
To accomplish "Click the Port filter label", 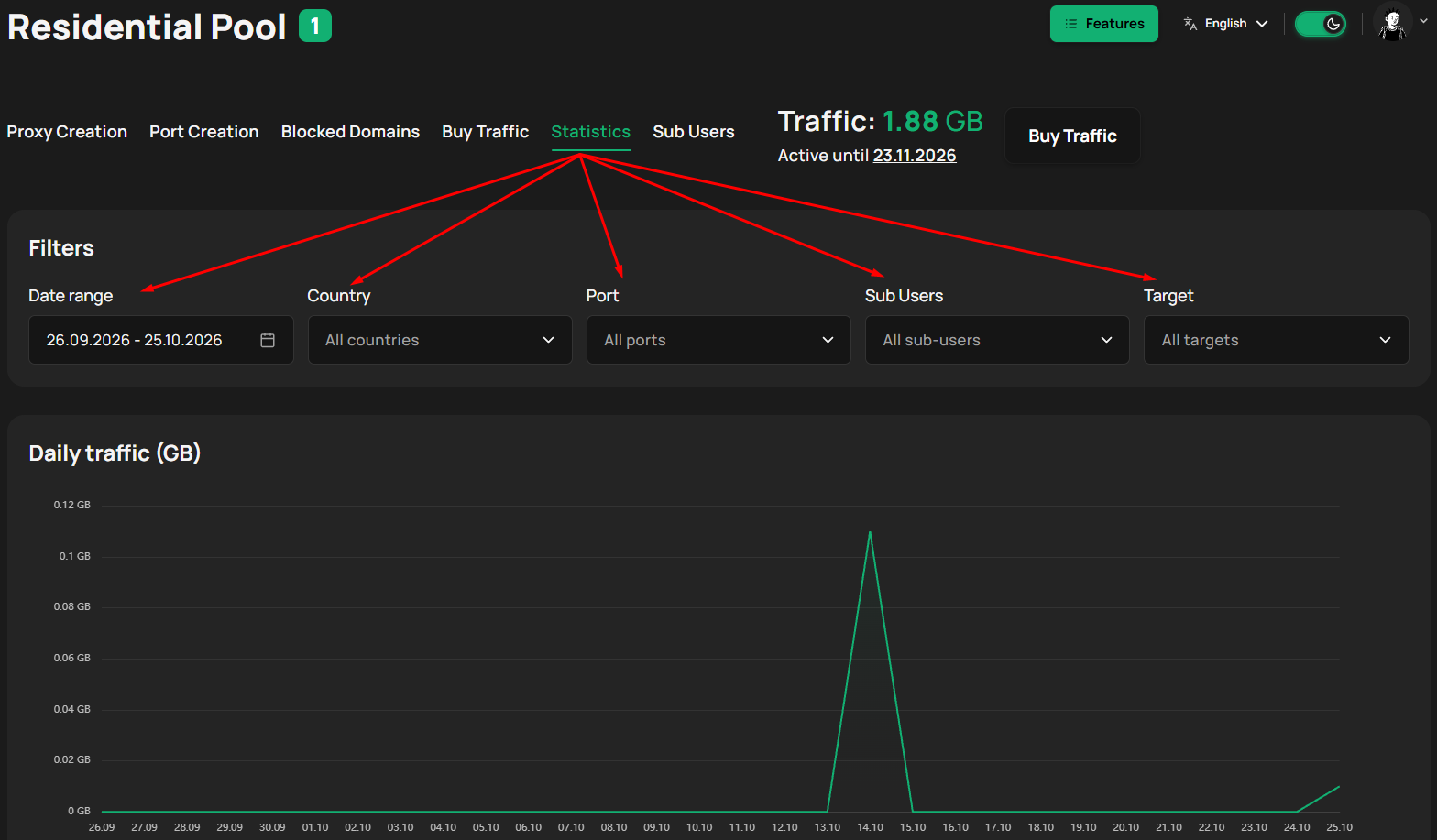I will [602, 296].
